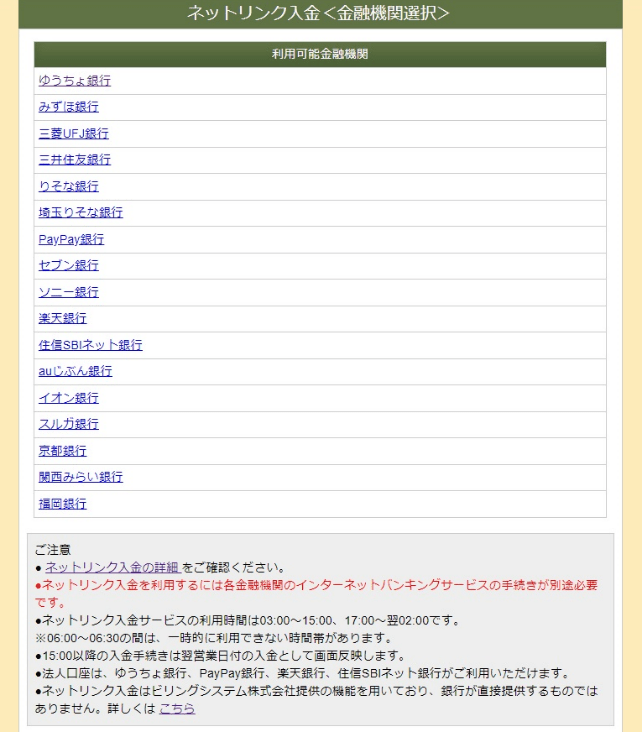This screenshot has width=642, height=732.
Task: Choose 住信SBIネット銀行 from the list
Action: click(x=91, y=345)
